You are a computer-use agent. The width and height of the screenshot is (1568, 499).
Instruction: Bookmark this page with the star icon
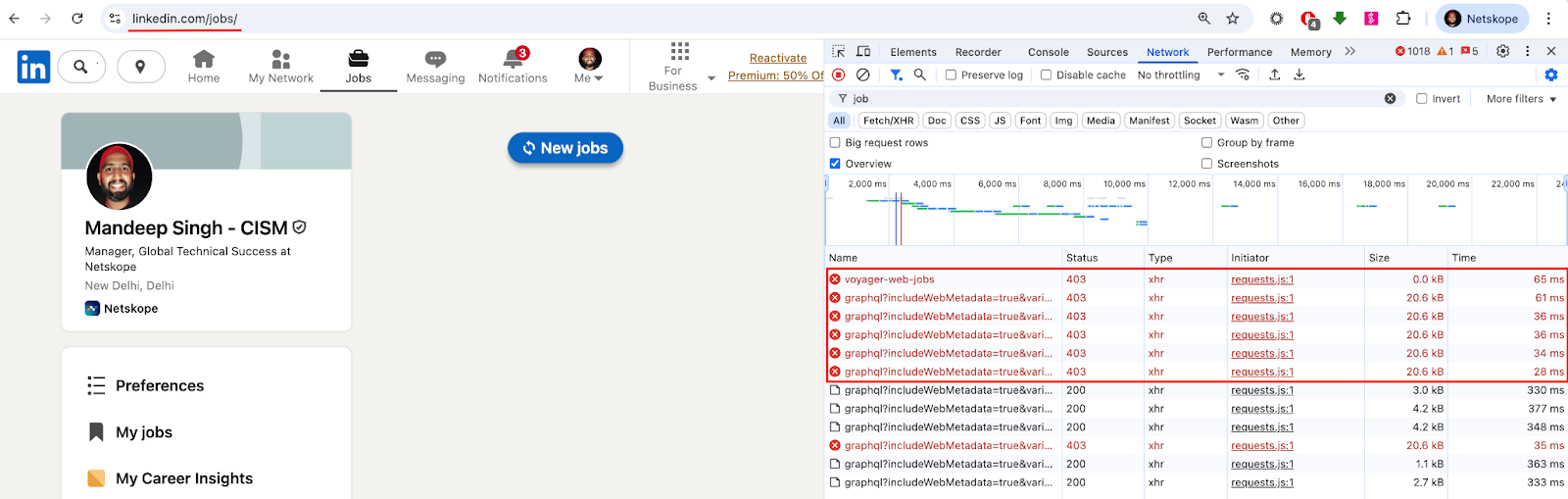coord(1233,19)
